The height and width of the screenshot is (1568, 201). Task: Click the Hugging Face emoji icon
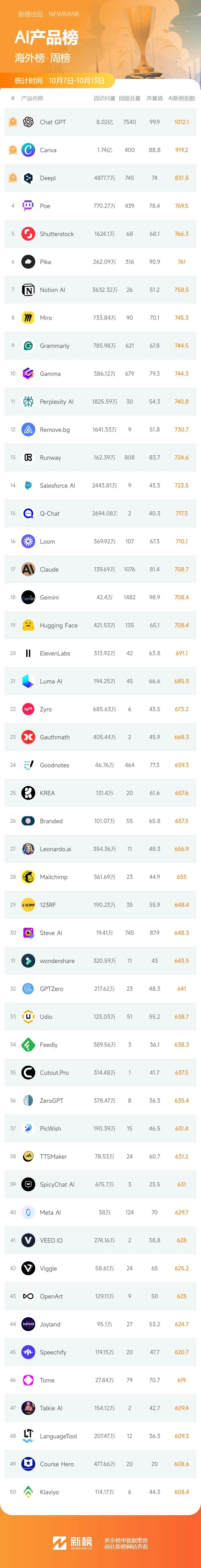click(28, 625)
